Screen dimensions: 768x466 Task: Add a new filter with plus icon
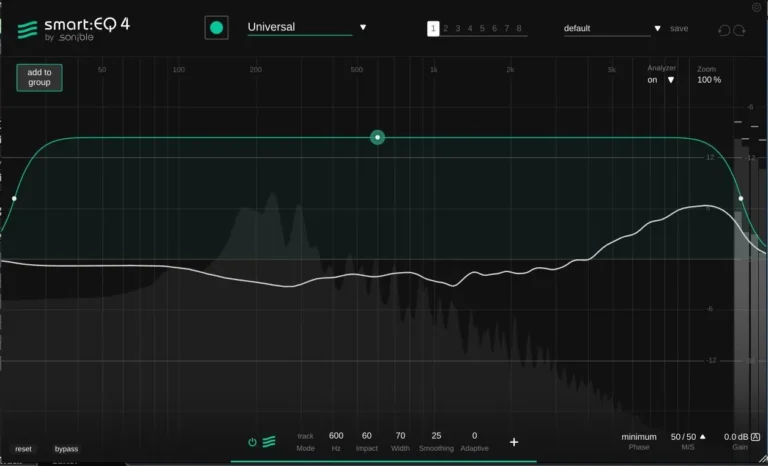(514, 442)
